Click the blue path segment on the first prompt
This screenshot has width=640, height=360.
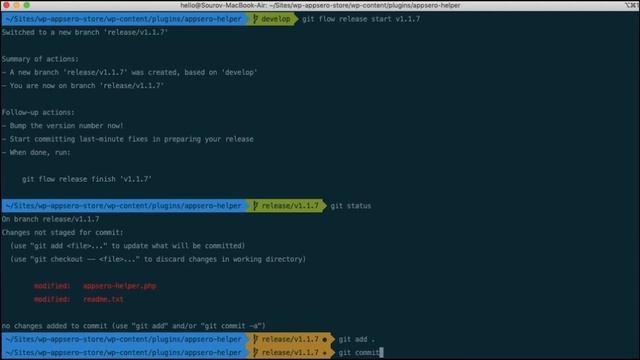point(124,19)
